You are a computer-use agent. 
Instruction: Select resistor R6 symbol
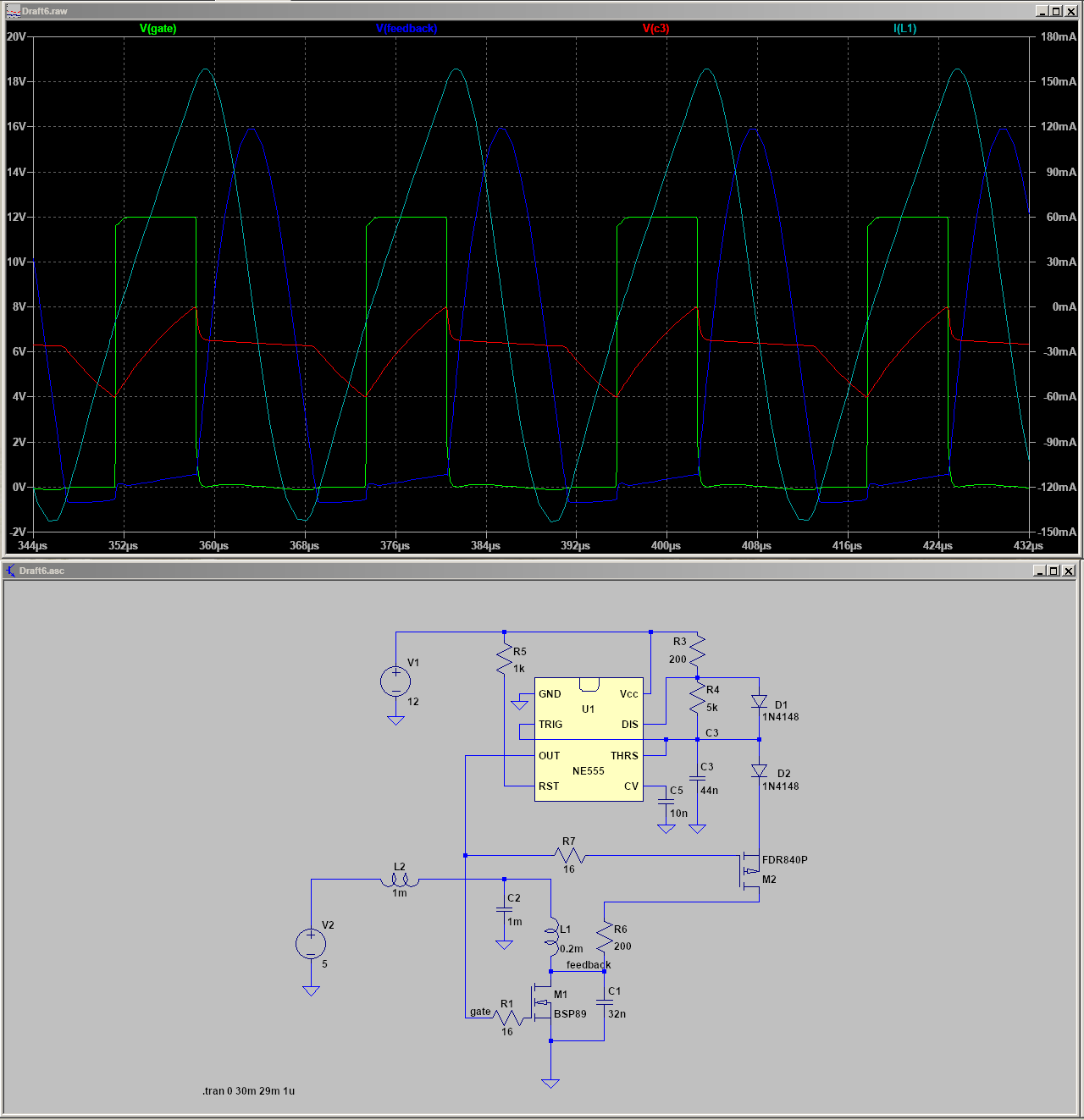605,937
